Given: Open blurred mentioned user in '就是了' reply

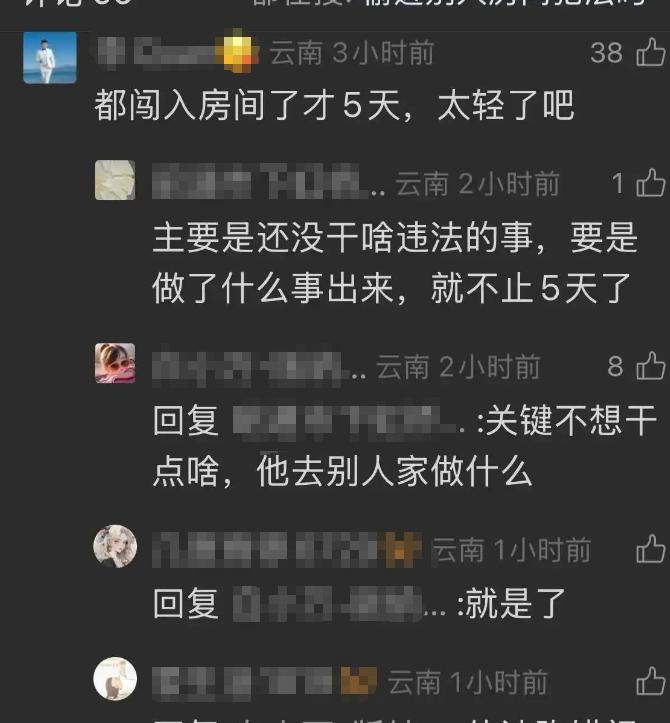Looking at the screenshot, I should [339, 603].
